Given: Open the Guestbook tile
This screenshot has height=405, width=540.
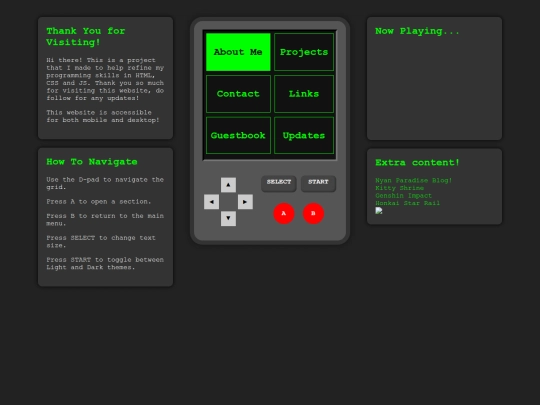Looking at the screenshot, I should click(x=238, y=135).
